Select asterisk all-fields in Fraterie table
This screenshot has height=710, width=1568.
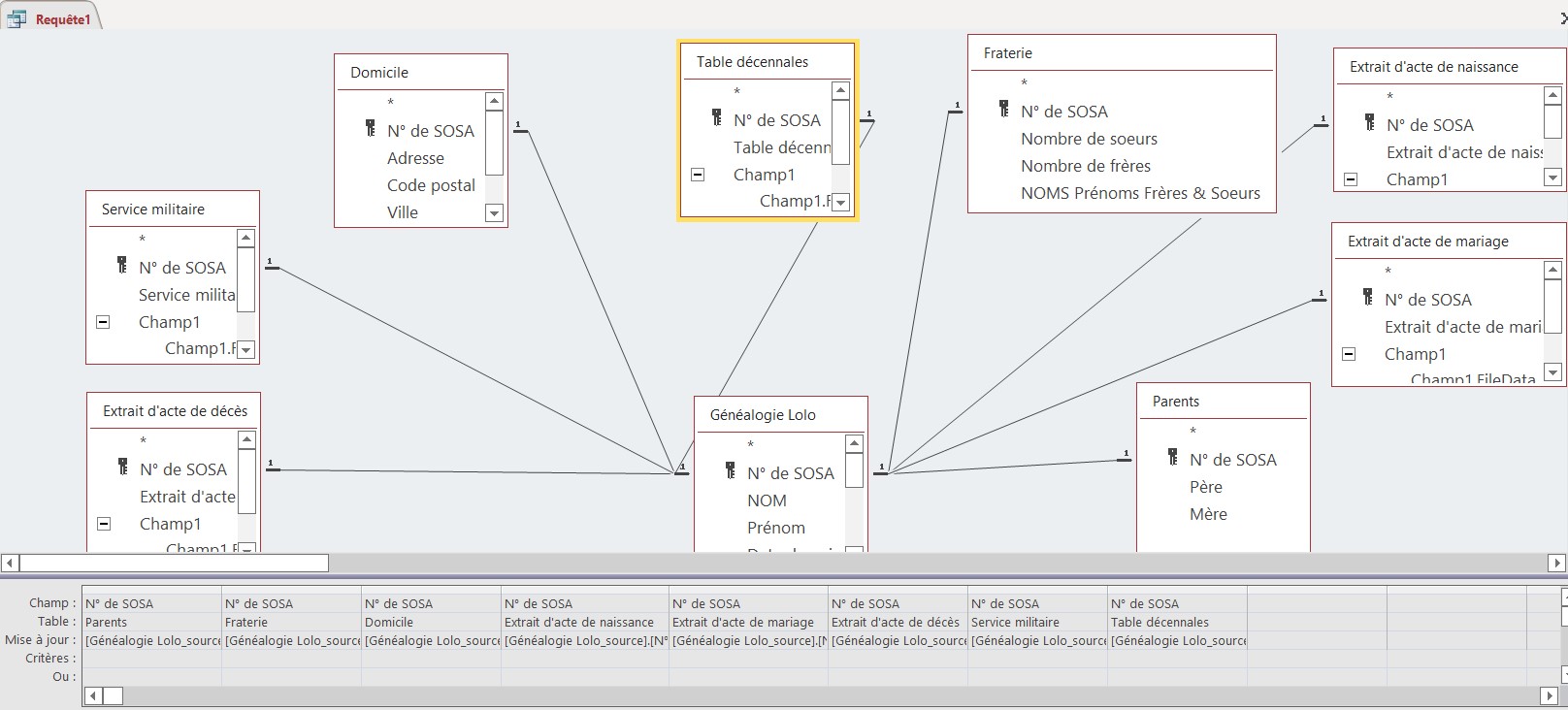[x=1024, y=83]
